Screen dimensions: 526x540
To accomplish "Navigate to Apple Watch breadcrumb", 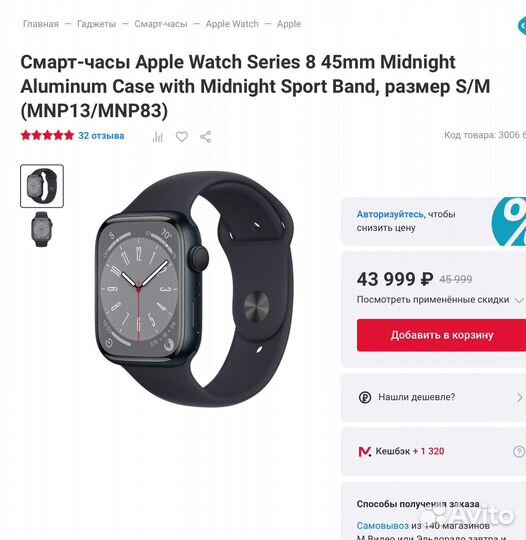I will (x=232, y=24).
